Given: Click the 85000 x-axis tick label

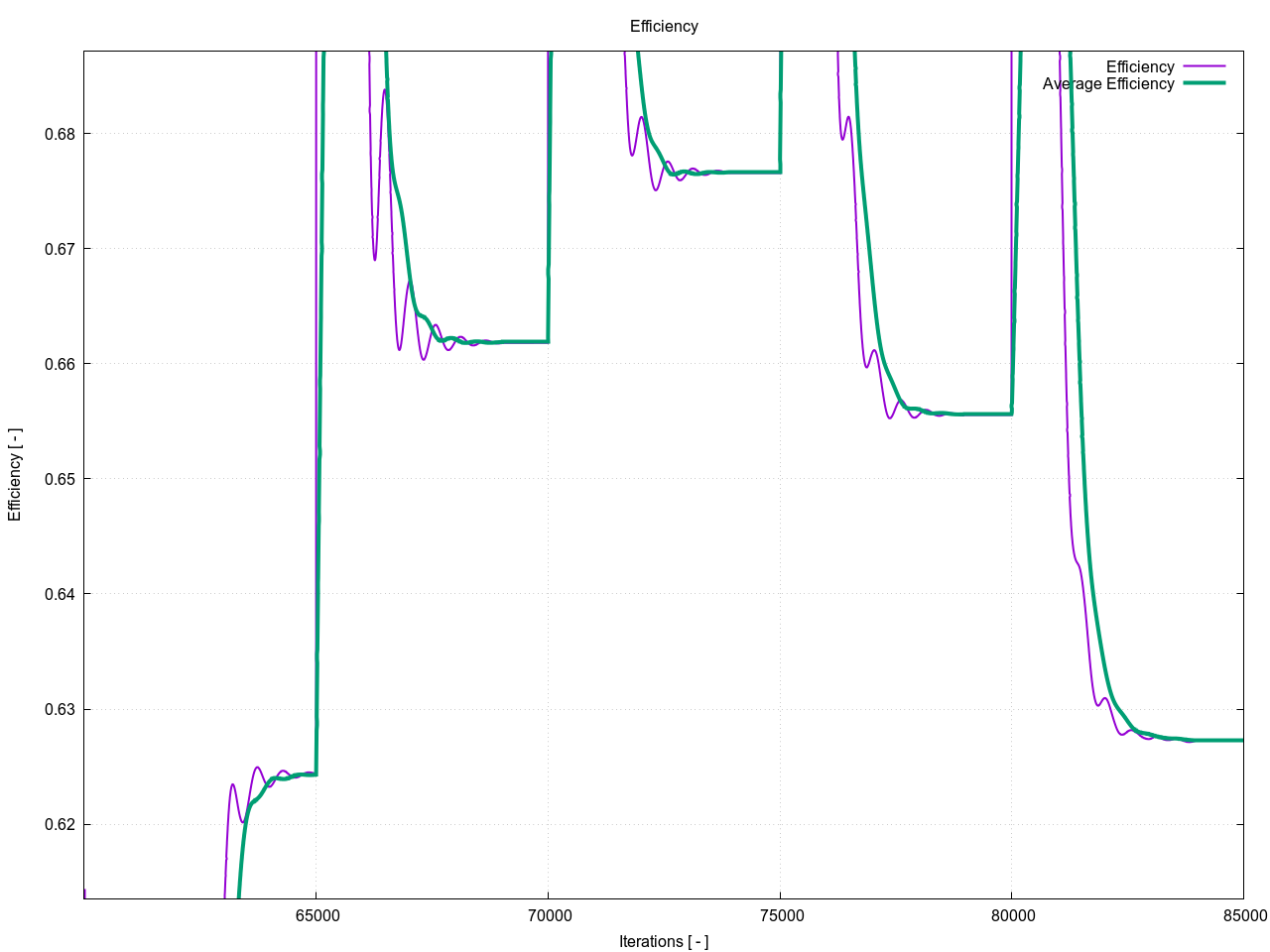Looking at the screenshot, I should (1243, 915).
